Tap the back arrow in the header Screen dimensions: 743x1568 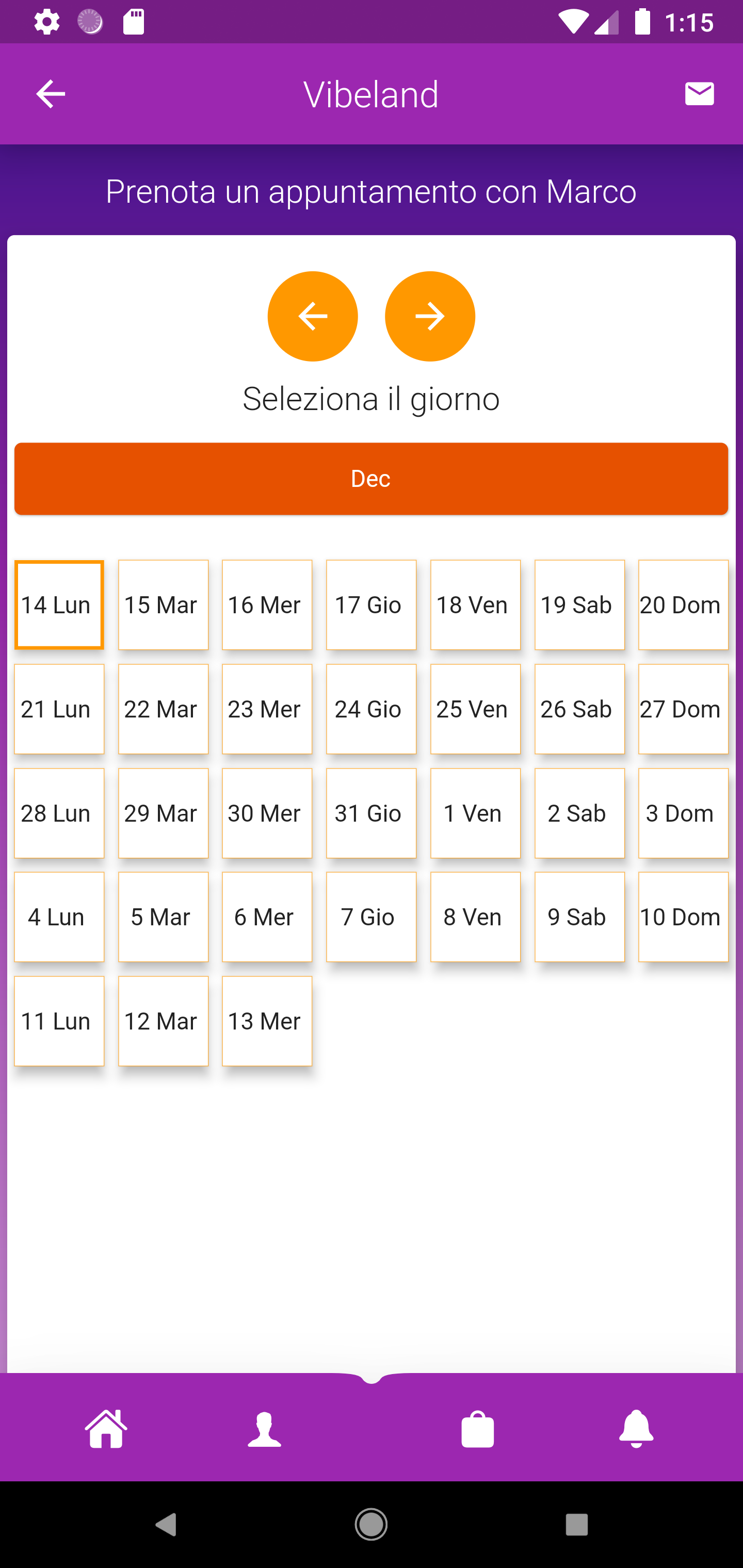point(51,94)
